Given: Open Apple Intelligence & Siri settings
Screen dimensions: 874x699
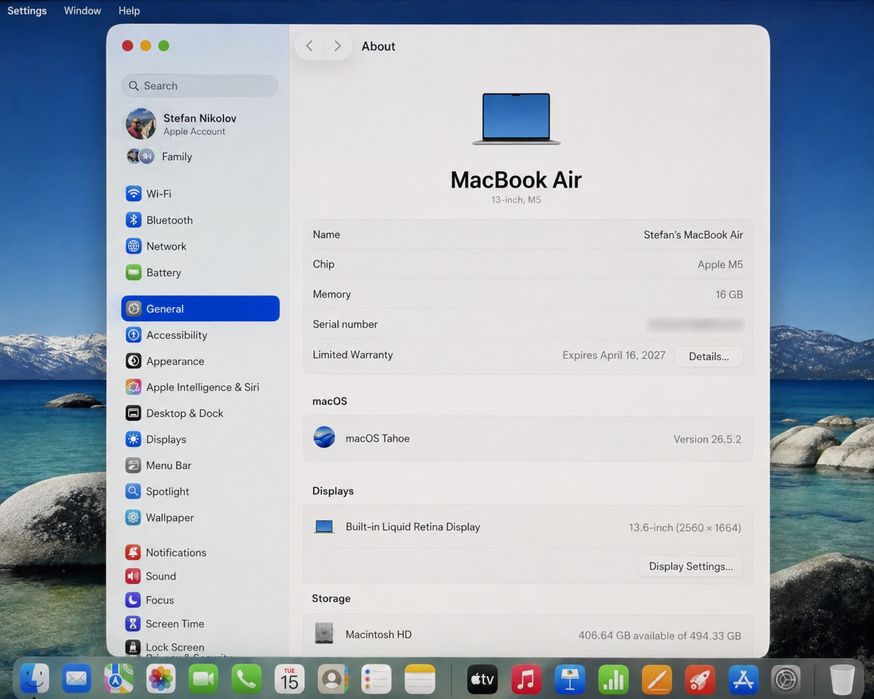Looking at the screenshot, I should (200, 387).
